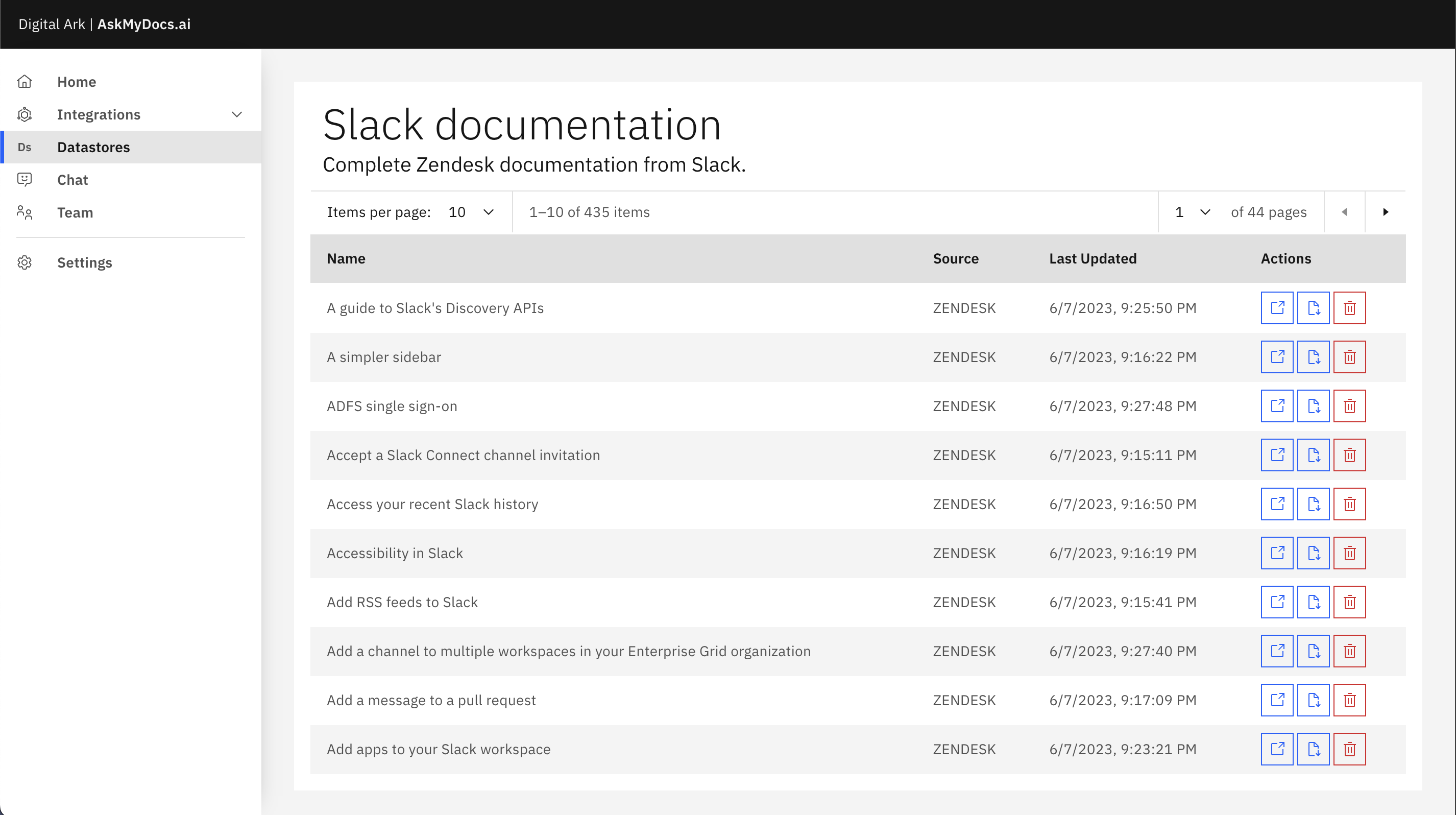Screen dimensions: 1456x815
Task: Delete Add apps to your Slack workspace row
Action: [x=1349, y=750]
